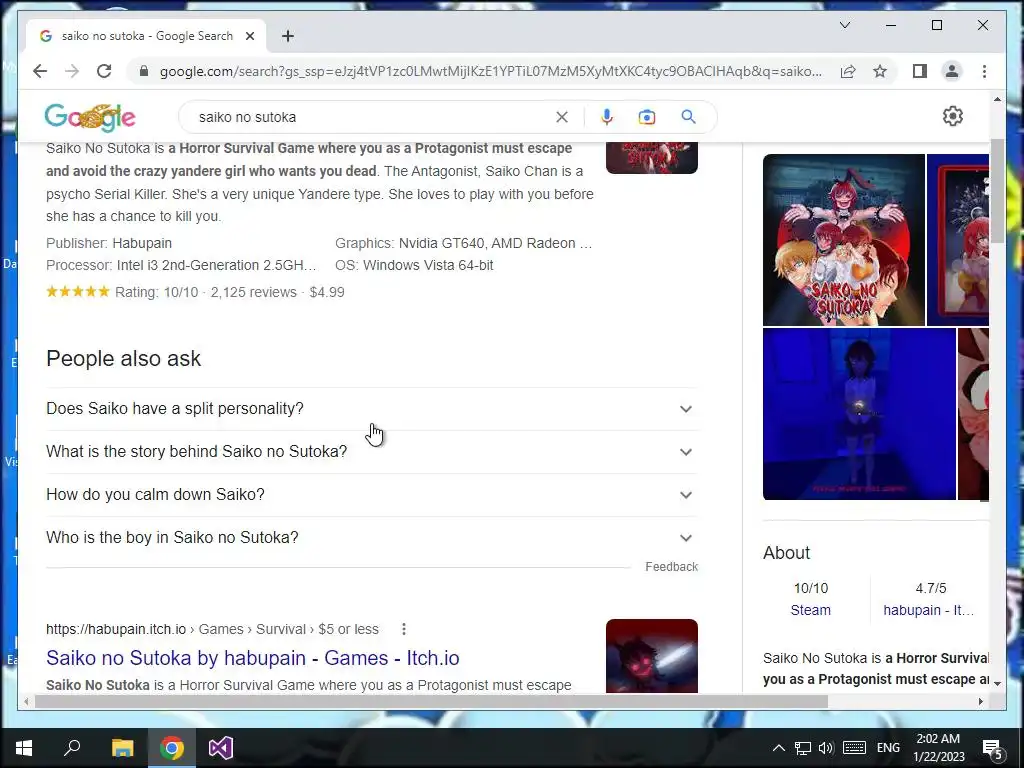The image size is (1024, 768).
Task: Open Chrome three-dot menu
Action: (x=984, y=71)
